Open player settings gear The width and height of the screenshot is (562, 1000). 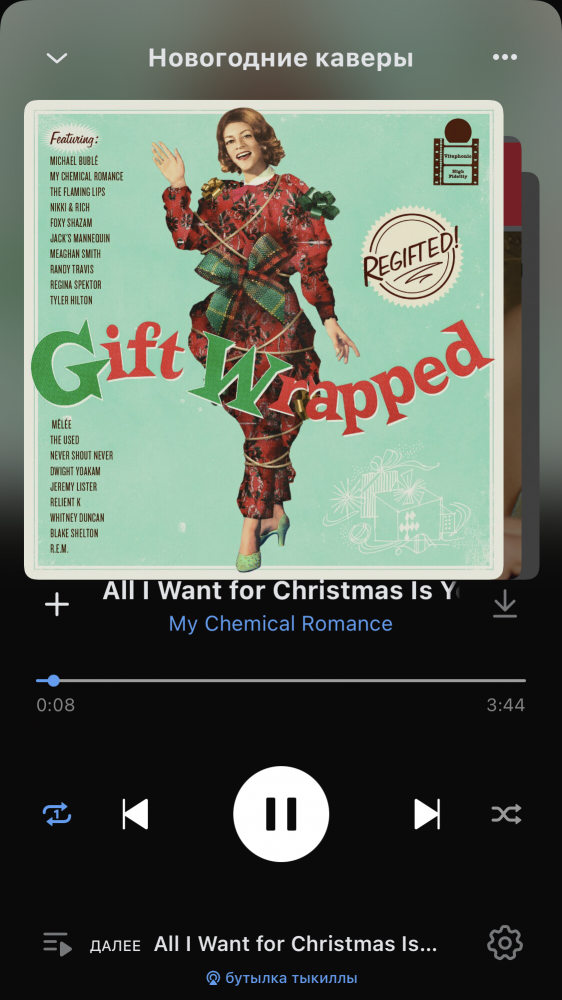click(x=505, y=943)
